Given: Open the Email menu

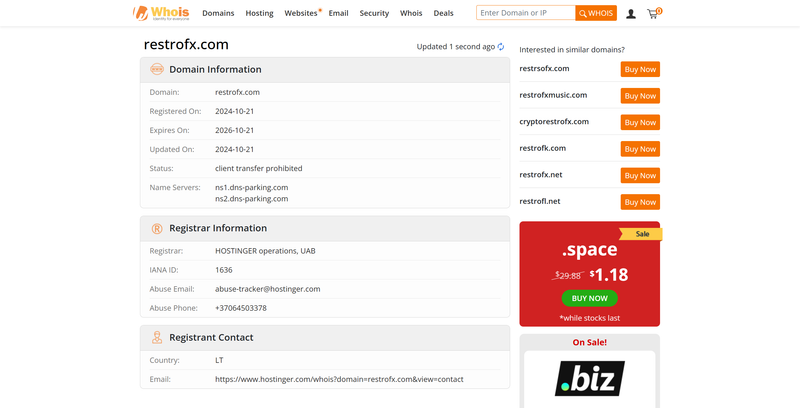Looking at the screenshot, I should (338, 13).
